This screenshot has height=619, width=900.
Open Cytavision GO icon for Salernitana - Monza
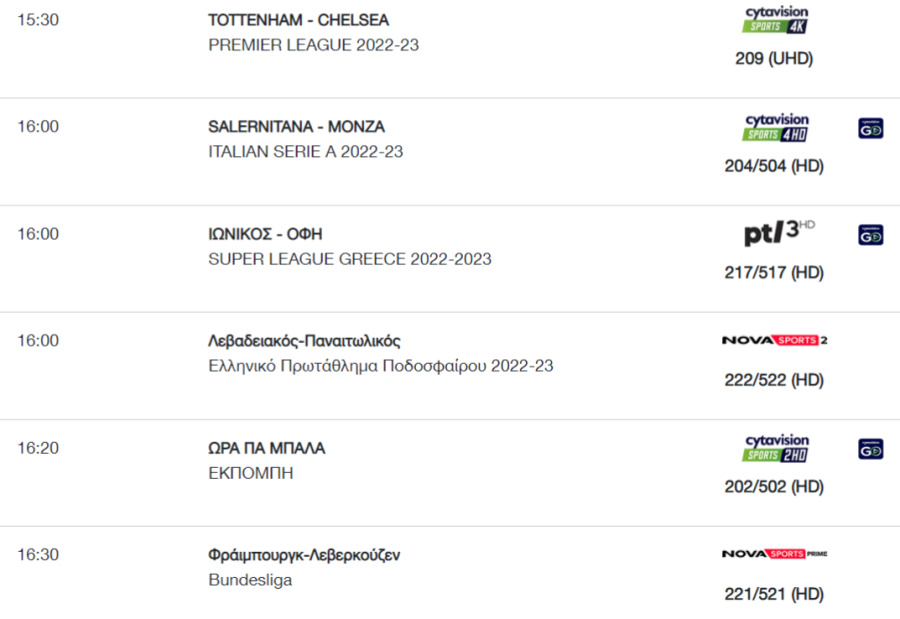coord(871,128)
